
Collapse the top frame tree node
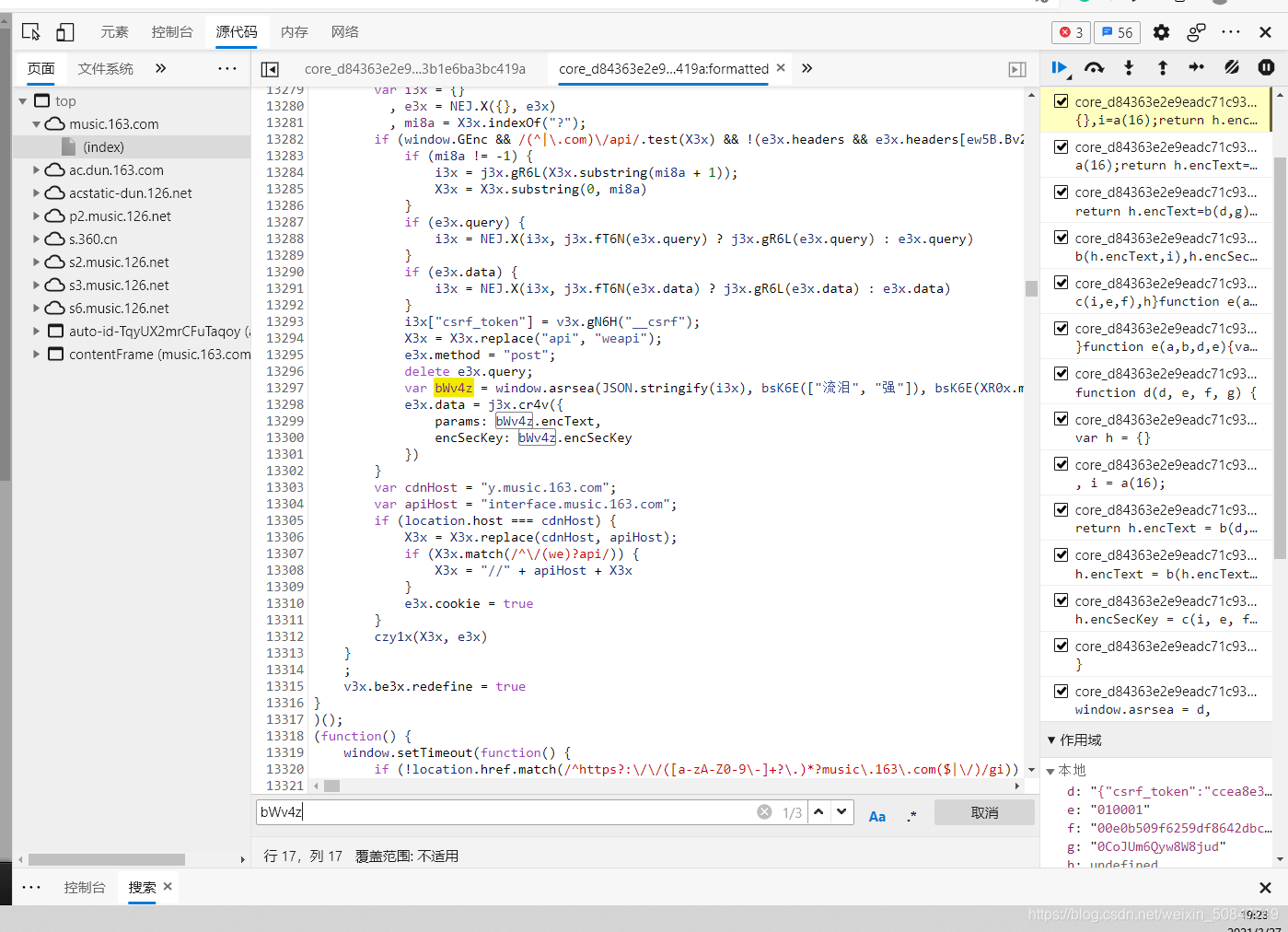click(x=23, y=101)
